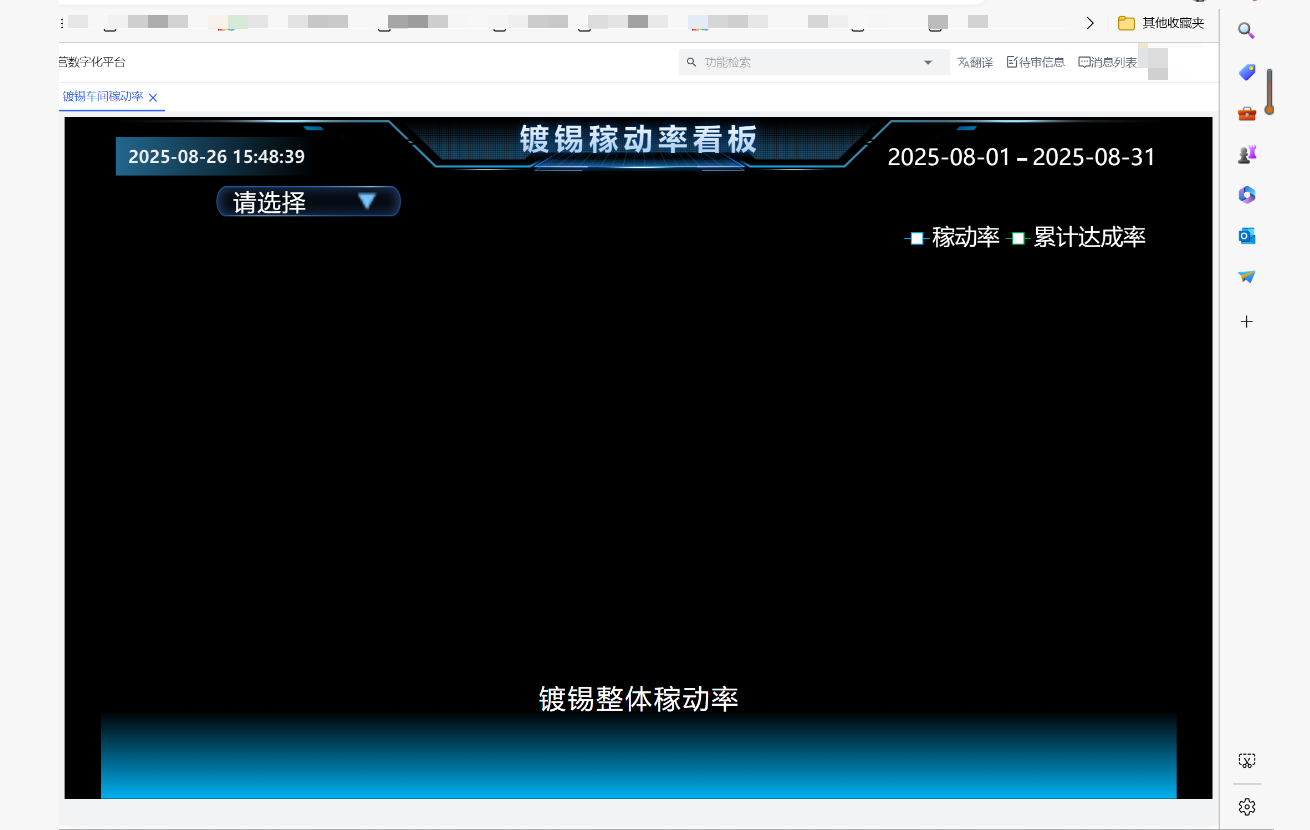The image size is (1310, 830).
Task: Open sidebar settings gear icon
Action: (1246, 806)
